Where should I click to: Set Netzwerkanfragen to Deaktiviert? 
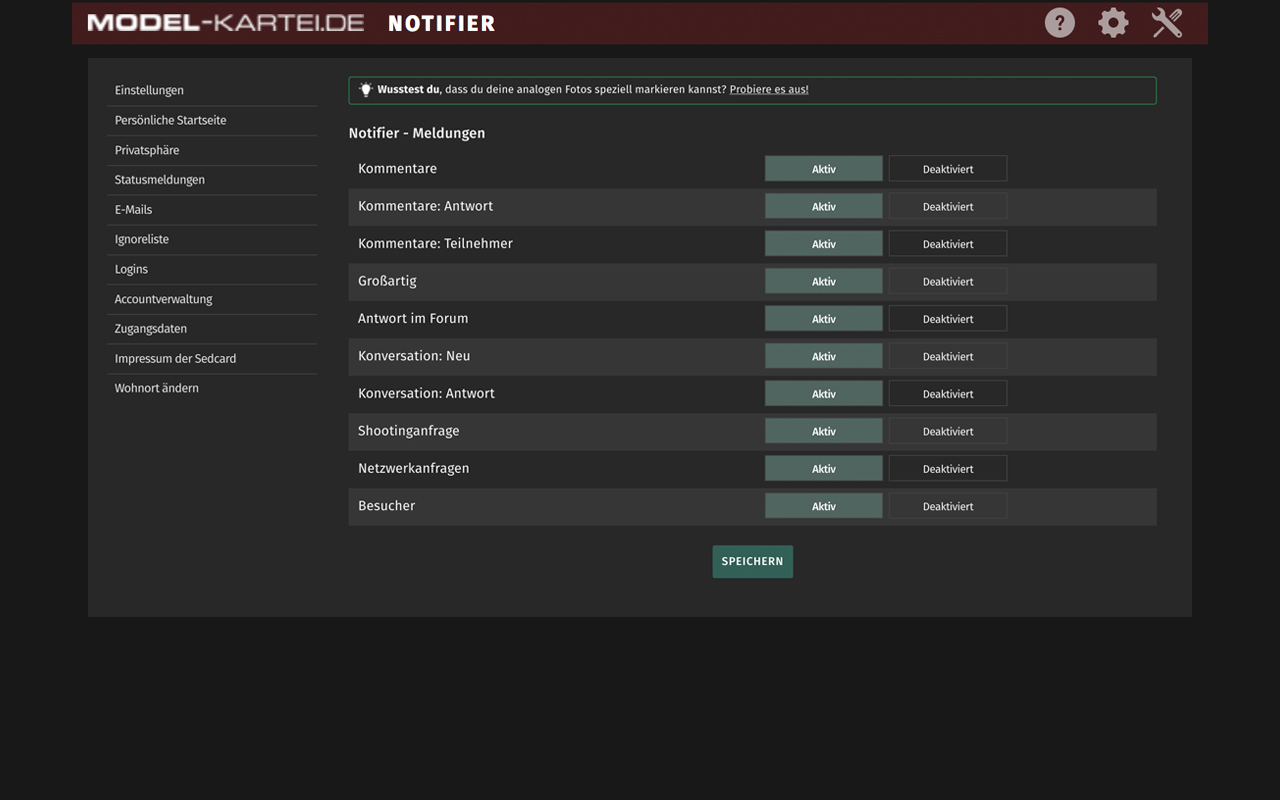coord(948,469)
